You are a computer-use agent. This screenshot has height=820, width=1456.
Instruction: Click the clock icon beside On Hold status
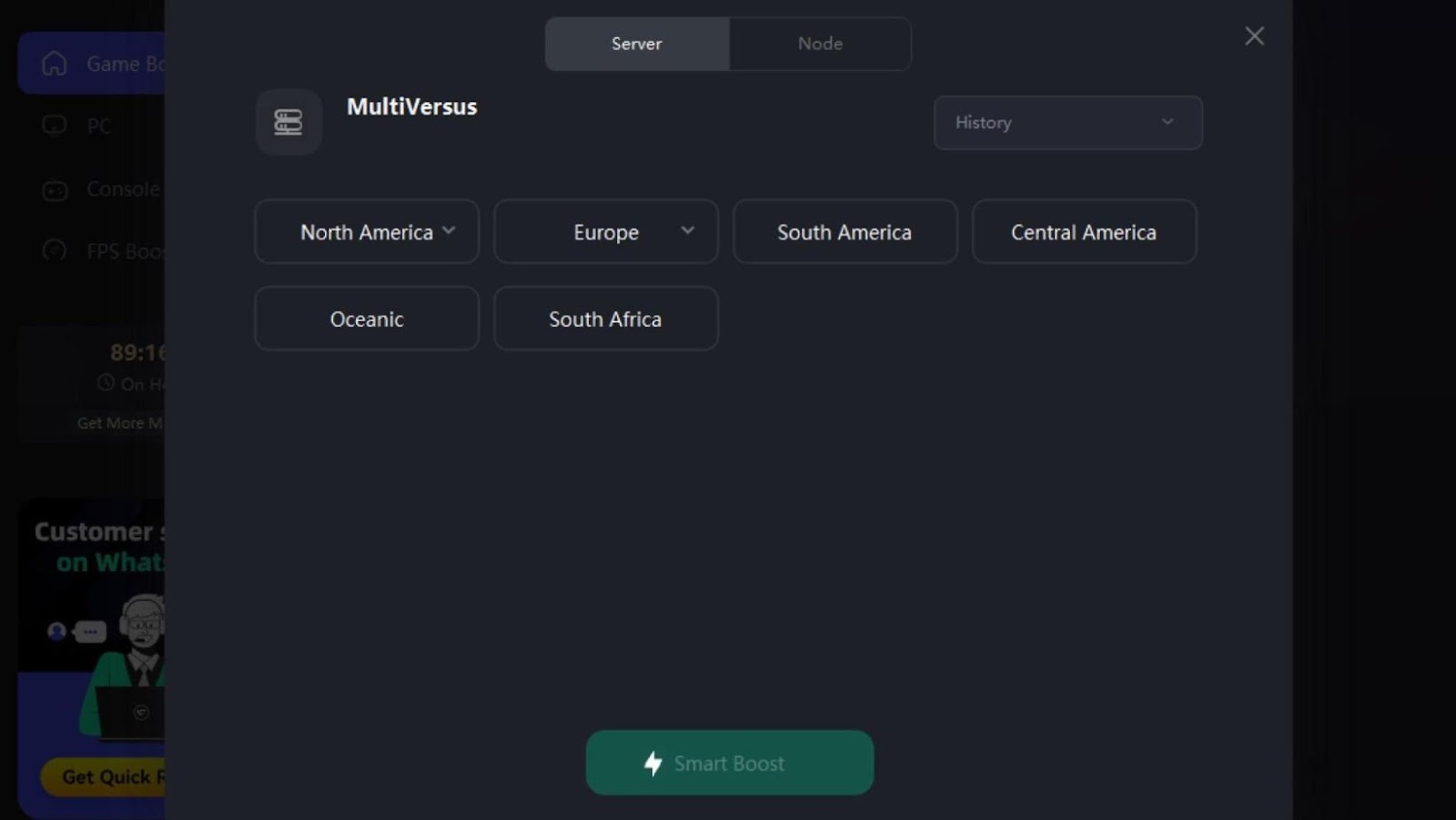tap(106, 383)
